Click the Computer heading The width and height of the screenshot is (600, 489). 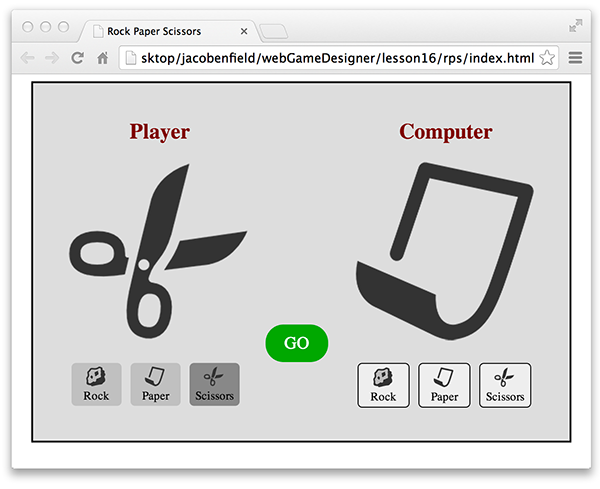click(x=446, y=132)
